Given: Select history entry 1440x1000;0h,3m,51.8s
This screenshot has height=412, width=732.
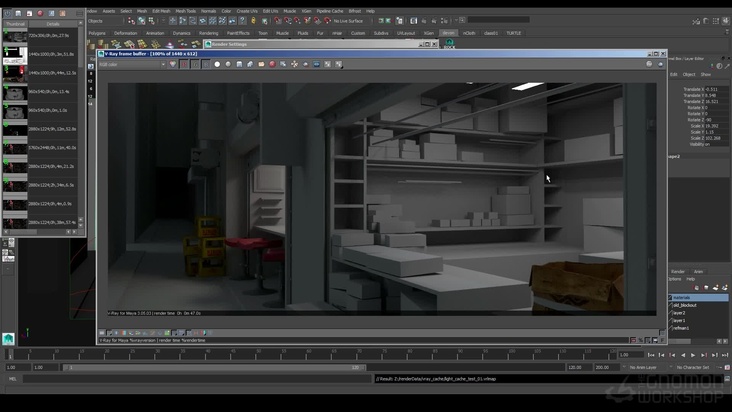Looking at the screenshot, I should 40,55.
